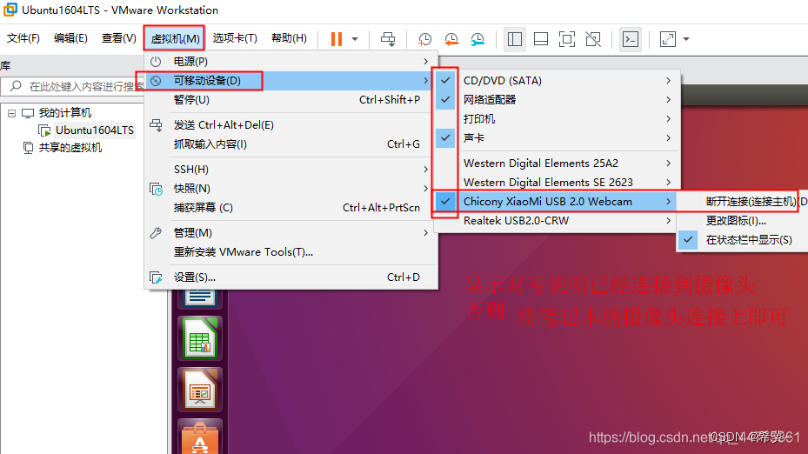Image resolution: width=808 pixels, height=454 pixels.
Task: Open LibreOffice Calc in Ubuntu dock
Action: [x=200, y=339]
